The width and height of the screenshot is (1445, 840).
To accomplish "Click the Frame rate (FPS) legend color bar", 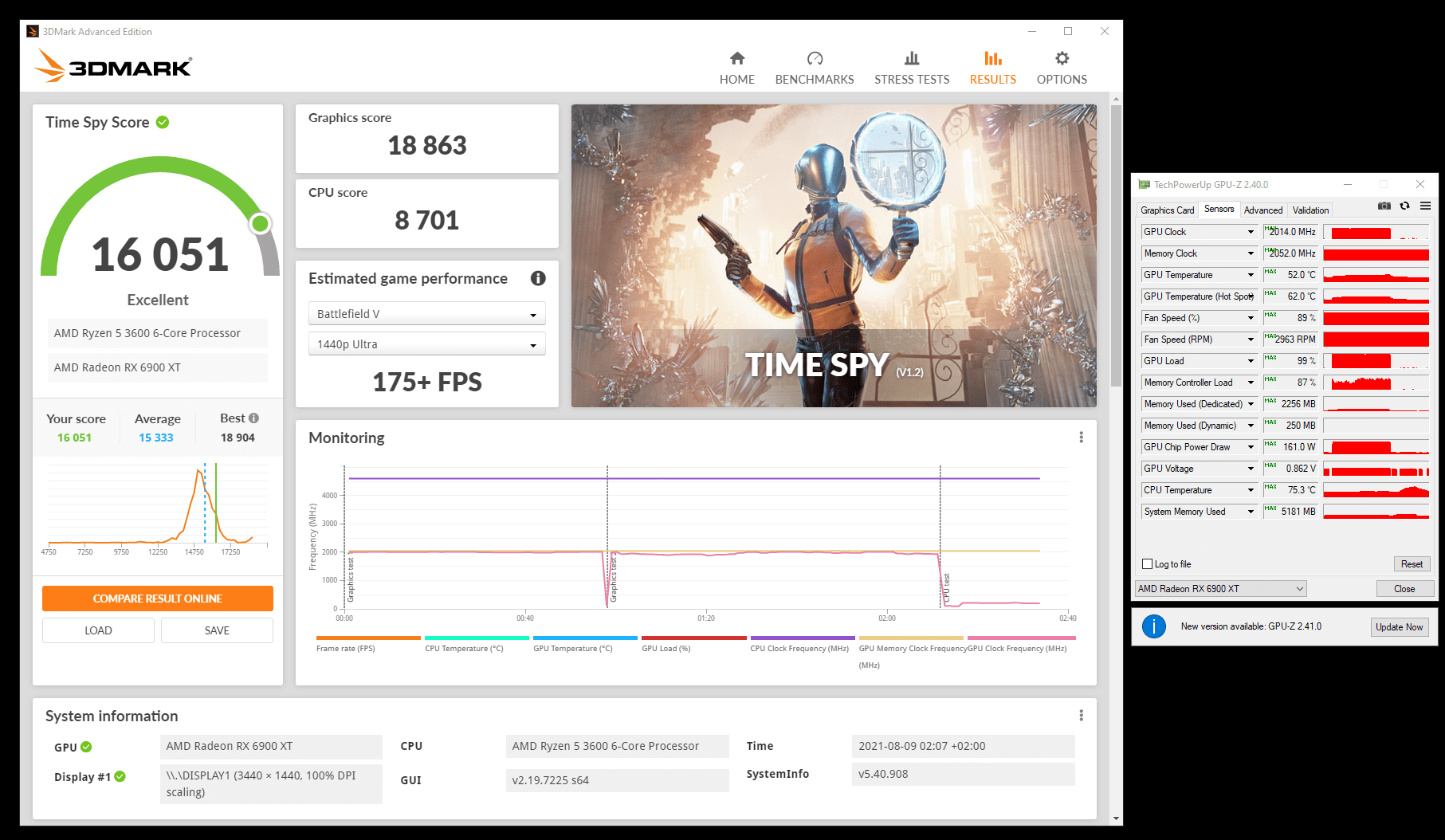I will pos(368,638).
